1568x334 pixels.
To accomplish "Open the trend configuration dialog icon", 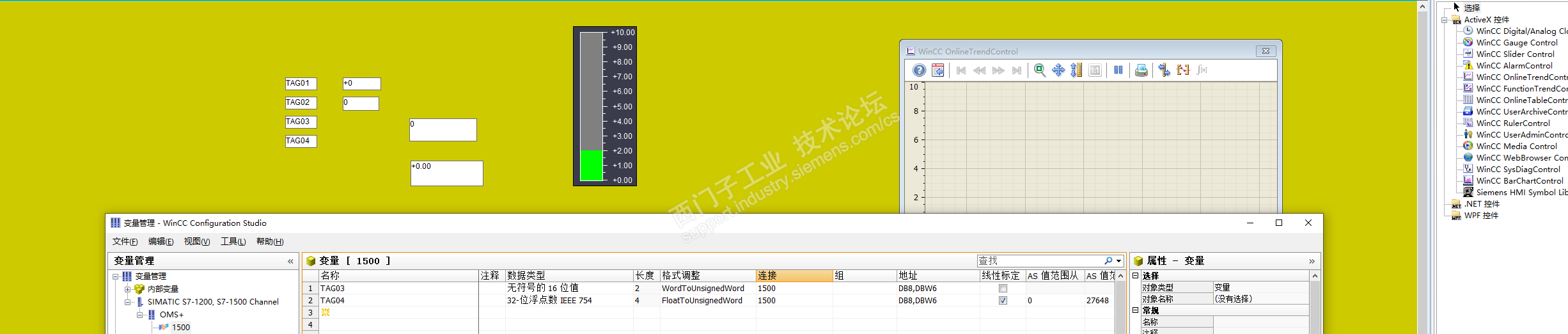I will (x=938, y=70).
